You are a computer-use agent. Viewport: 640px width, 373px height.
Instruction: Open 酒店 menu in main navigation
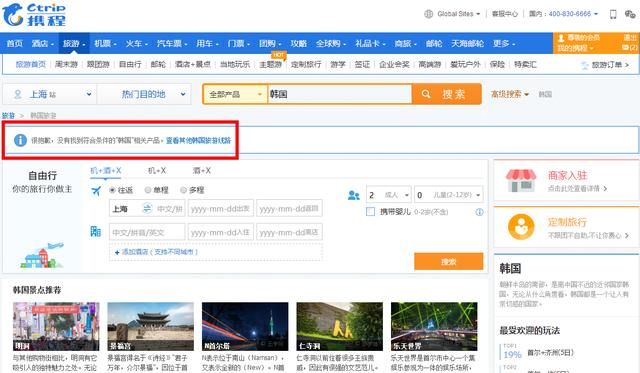[x=42, y=43]
